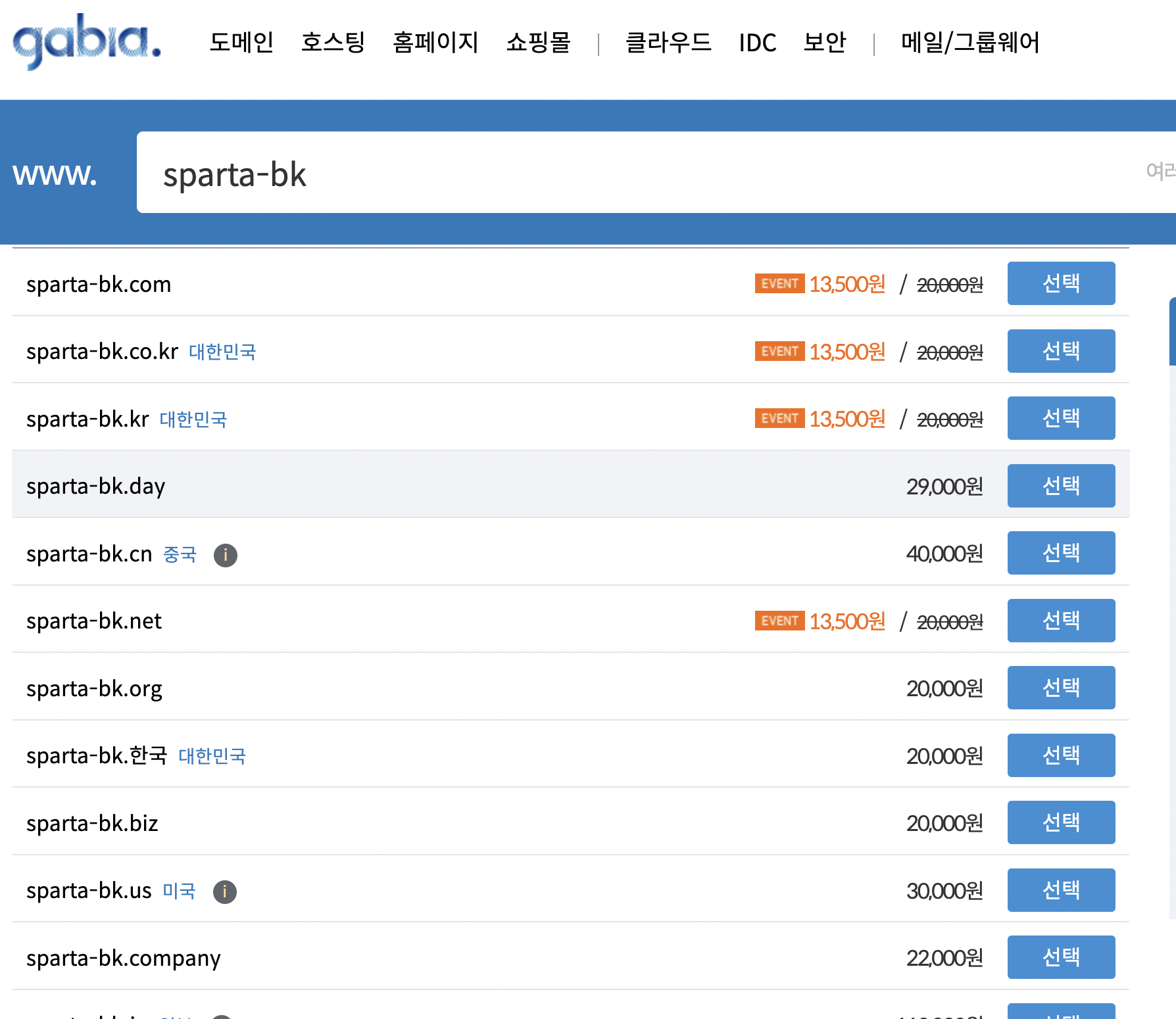Click the sparta-bk.com domain name
1176x1019 pixels.
click(x=99, y=285)
